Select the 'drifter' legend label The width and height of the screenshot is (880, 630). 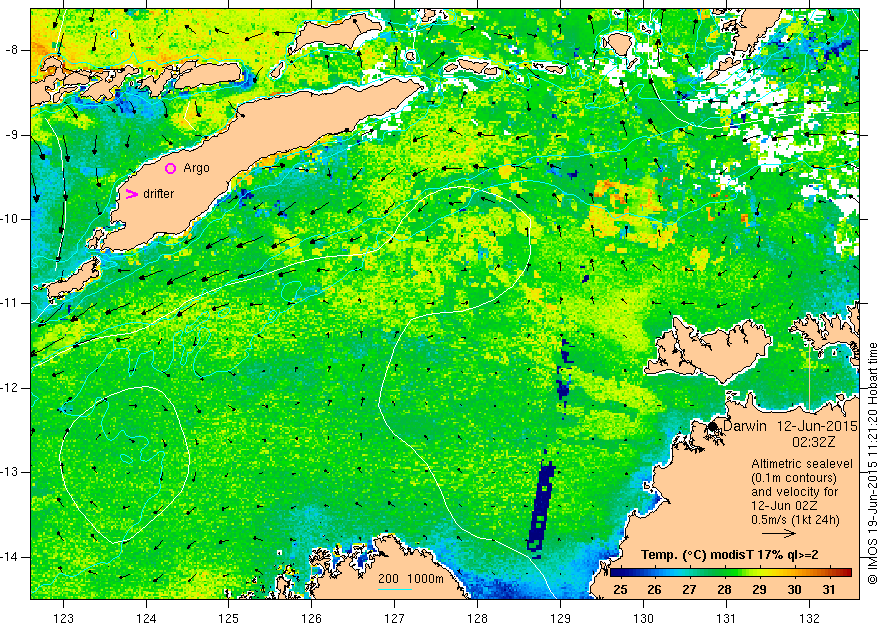[x=159, y=194]
